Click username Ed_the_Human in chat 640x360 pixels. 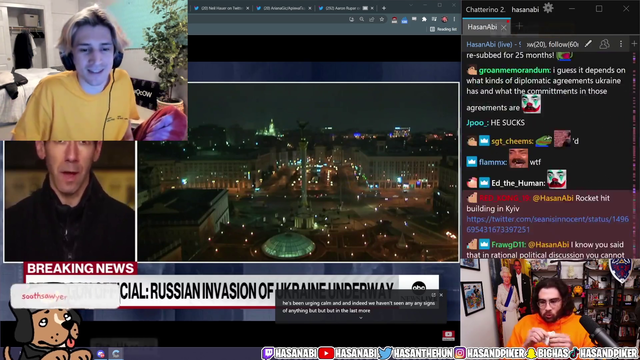coord(518,183)
